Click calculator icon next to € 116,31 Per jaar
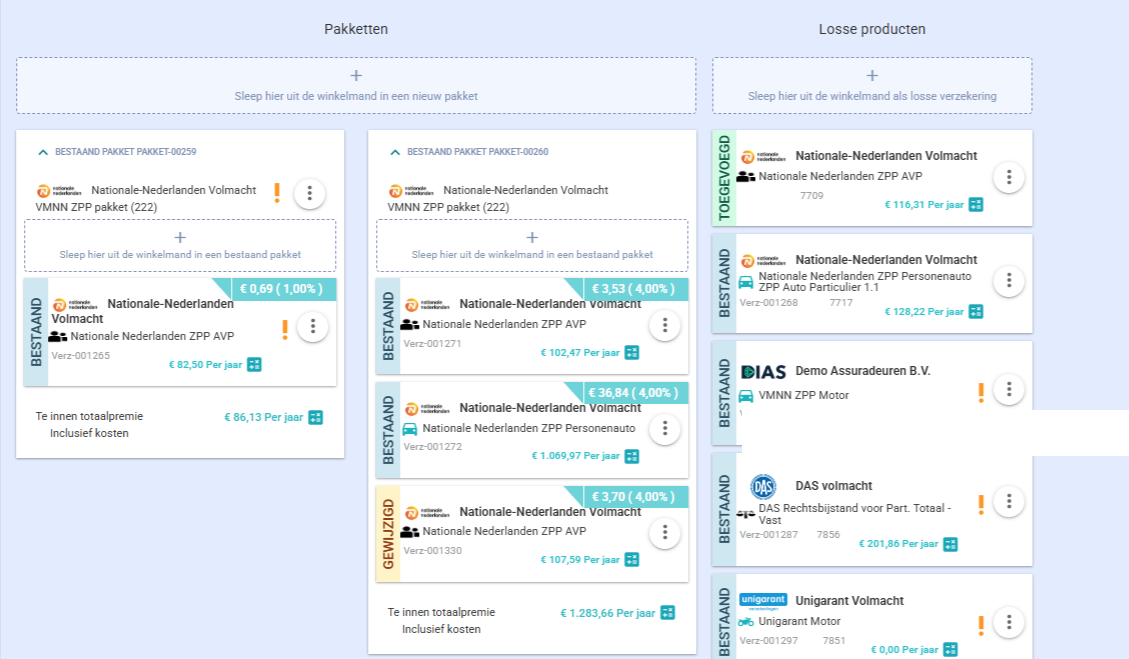 pyautogui.click(x=976, y=205)
